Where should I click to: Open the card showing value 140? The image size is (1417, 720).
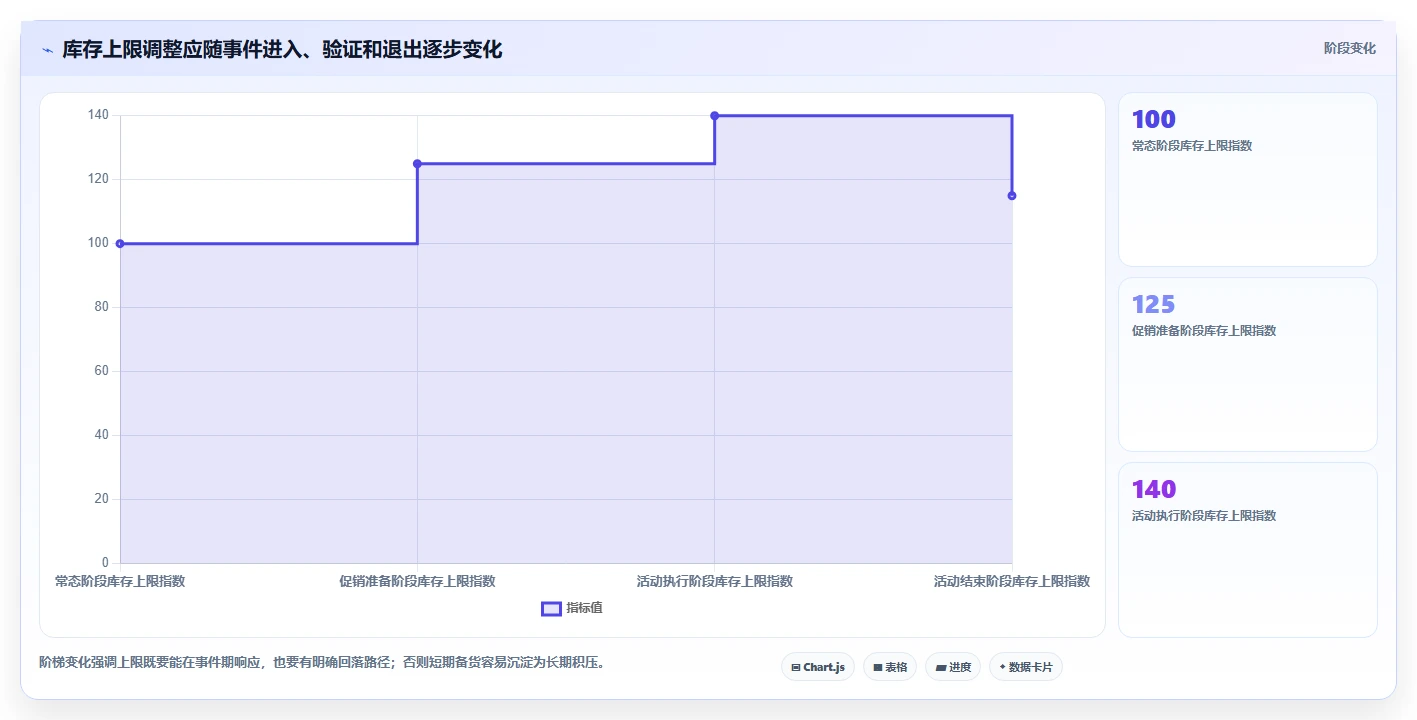point(1247,550)
